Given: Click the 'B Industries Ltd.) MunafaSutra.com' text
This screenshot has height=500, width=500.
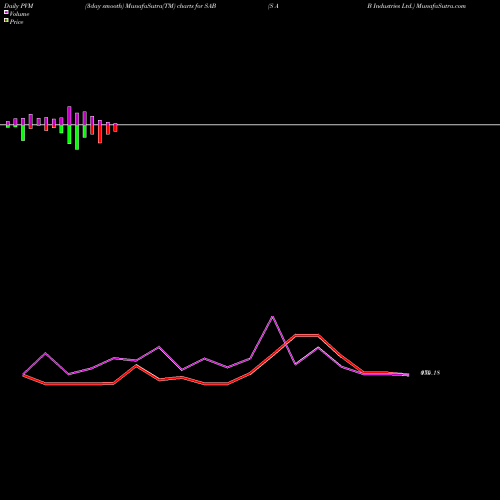Looking at the screenshot, I should pos(416,6).
